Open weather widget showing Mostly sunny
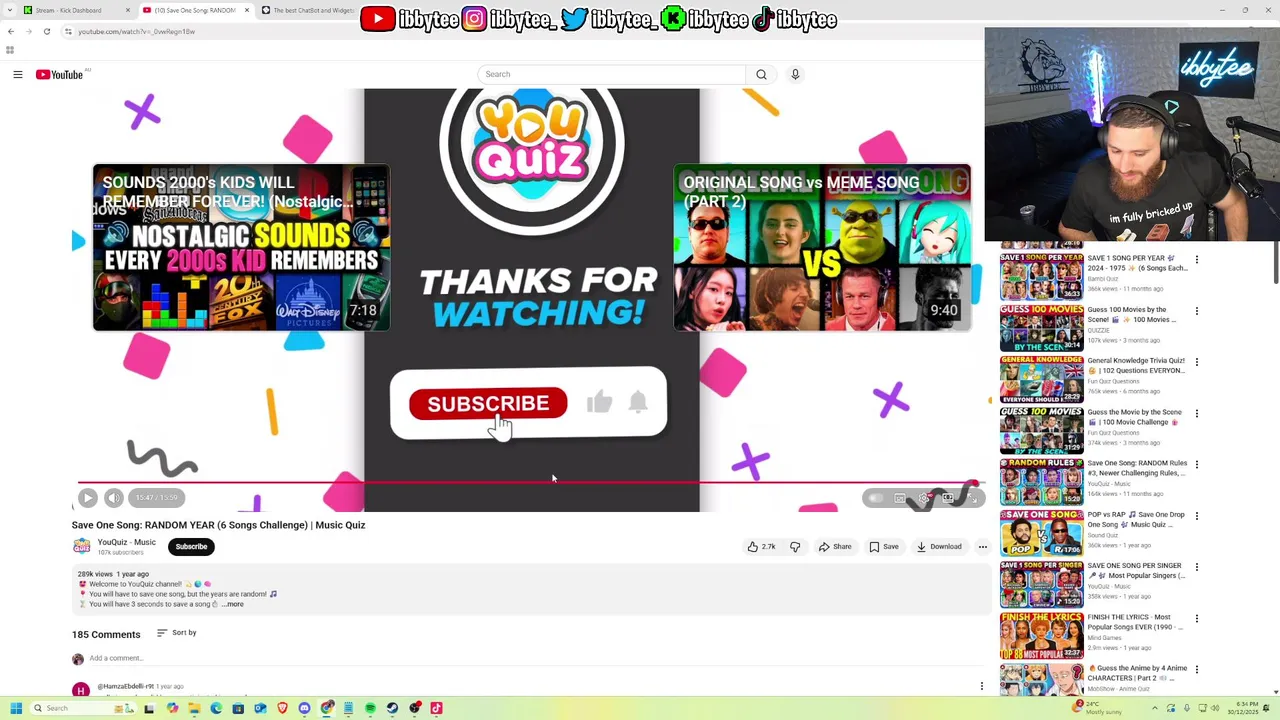The image size is (1280, 720). click(x=1099, y=708)
